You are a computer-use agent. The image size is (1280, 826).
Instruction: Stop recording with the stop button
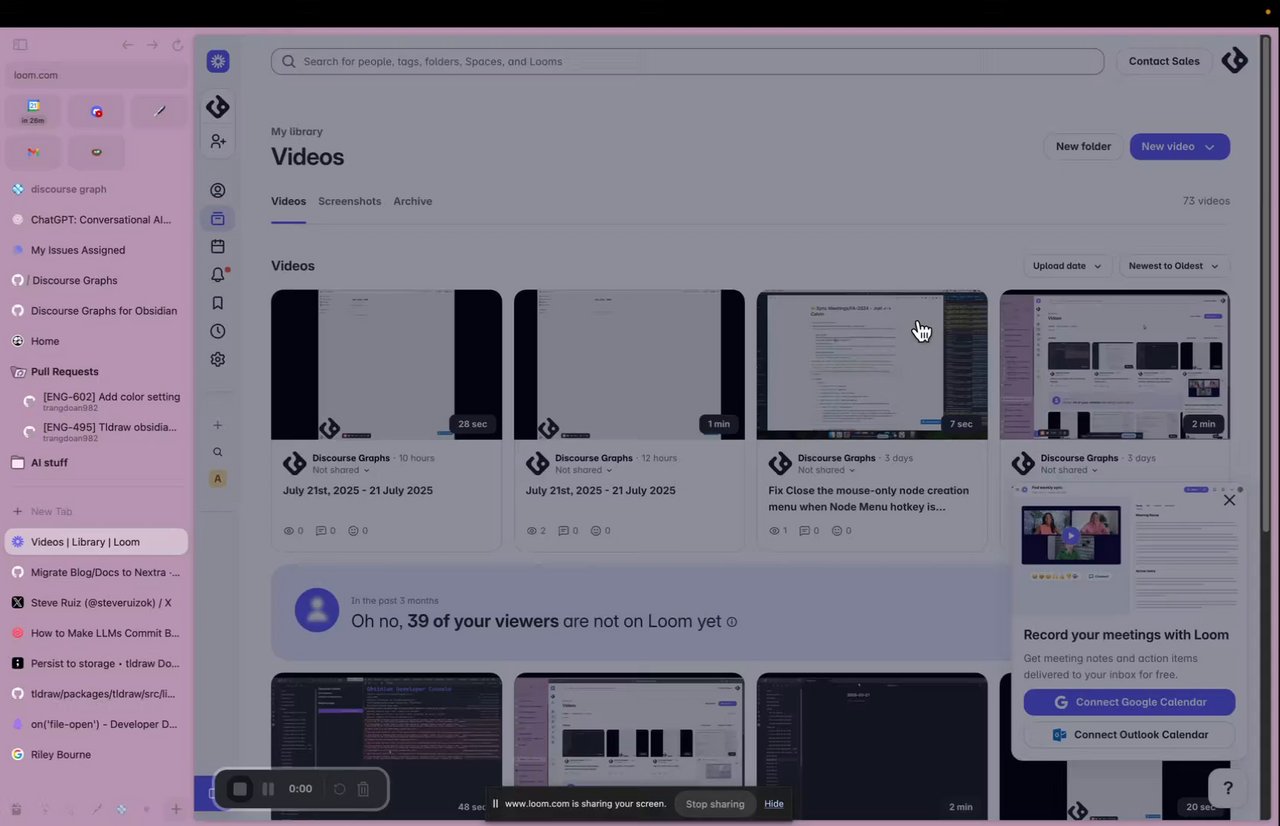click(240, 789)
